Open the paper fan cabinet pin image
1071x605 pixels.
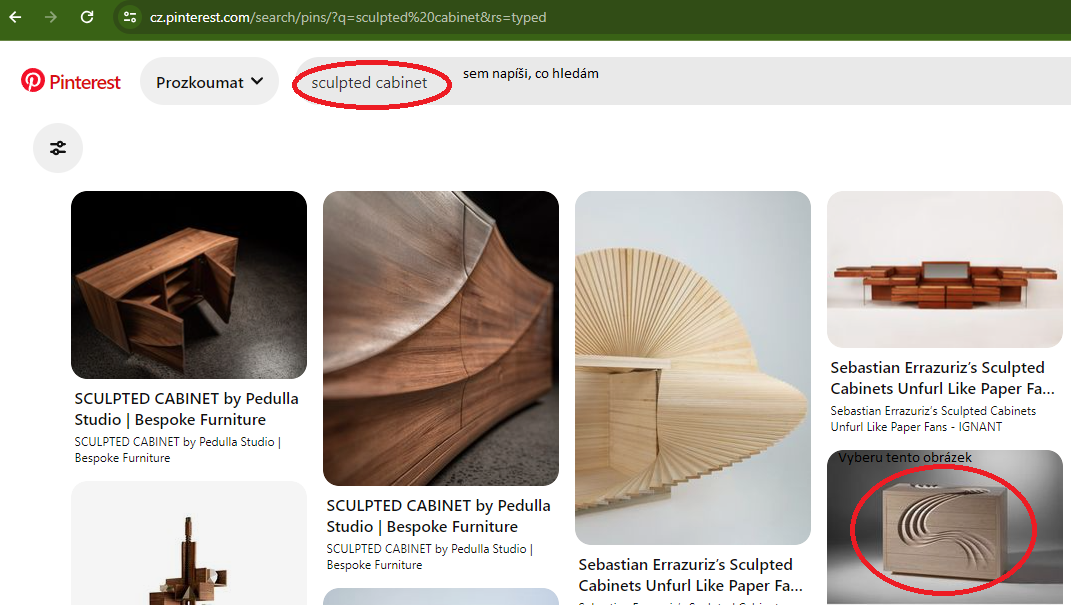pyautogui.click(x=693, y=367)
